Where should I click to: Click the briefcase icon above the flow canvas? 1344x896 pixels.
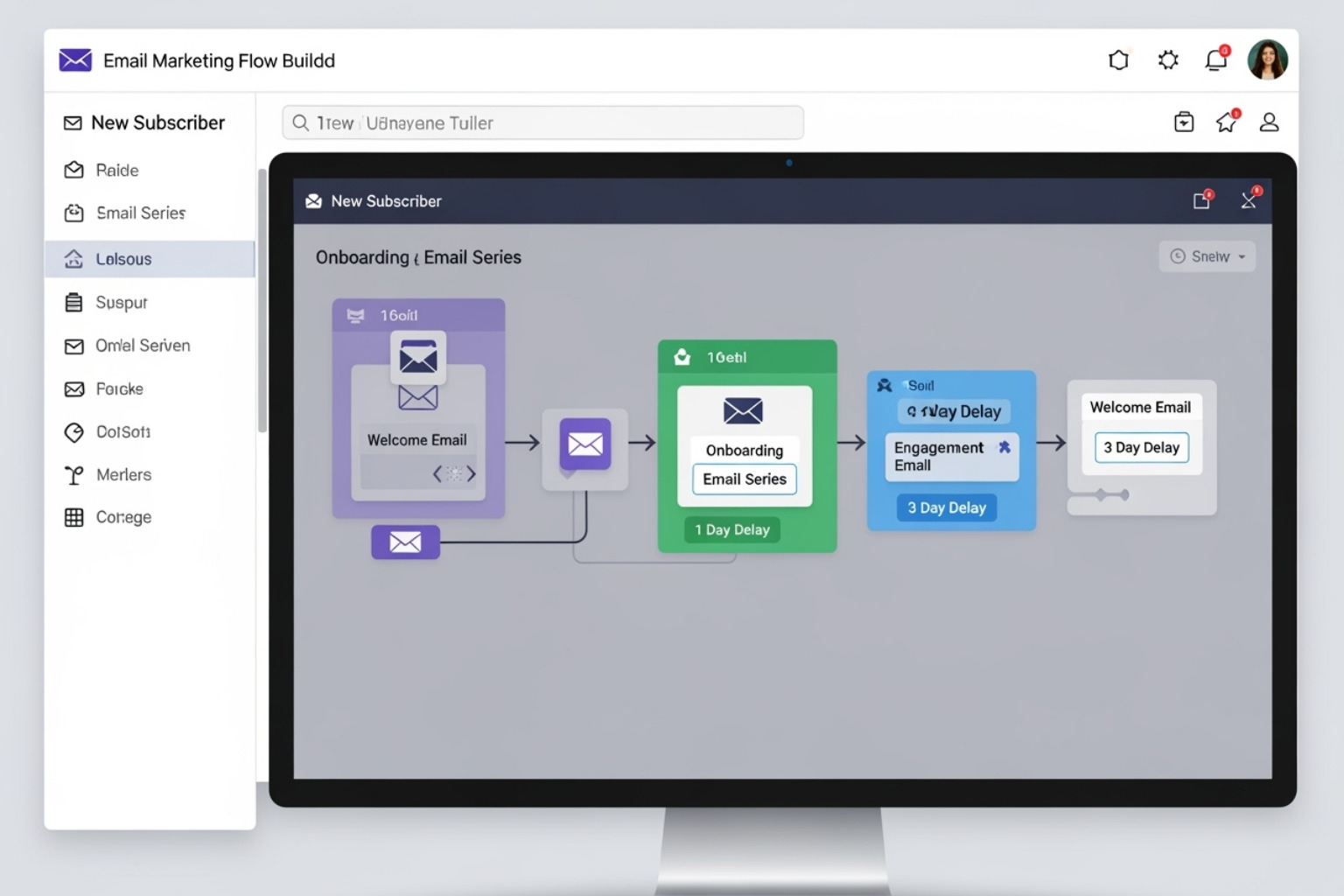pyautogui.click(x=1183, y=122)
